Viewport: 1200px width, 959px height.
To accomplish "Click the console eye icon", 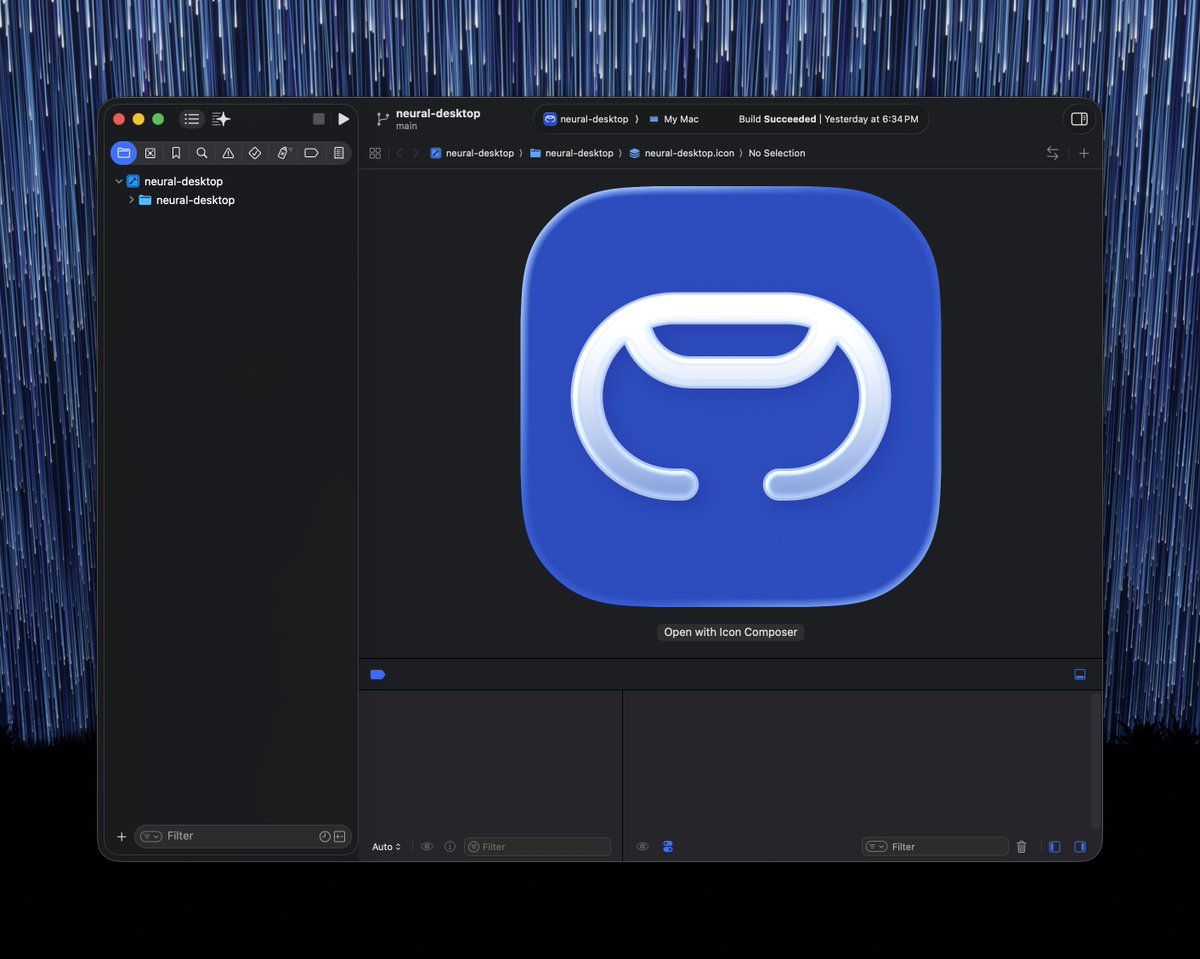I will coord(642,847).
